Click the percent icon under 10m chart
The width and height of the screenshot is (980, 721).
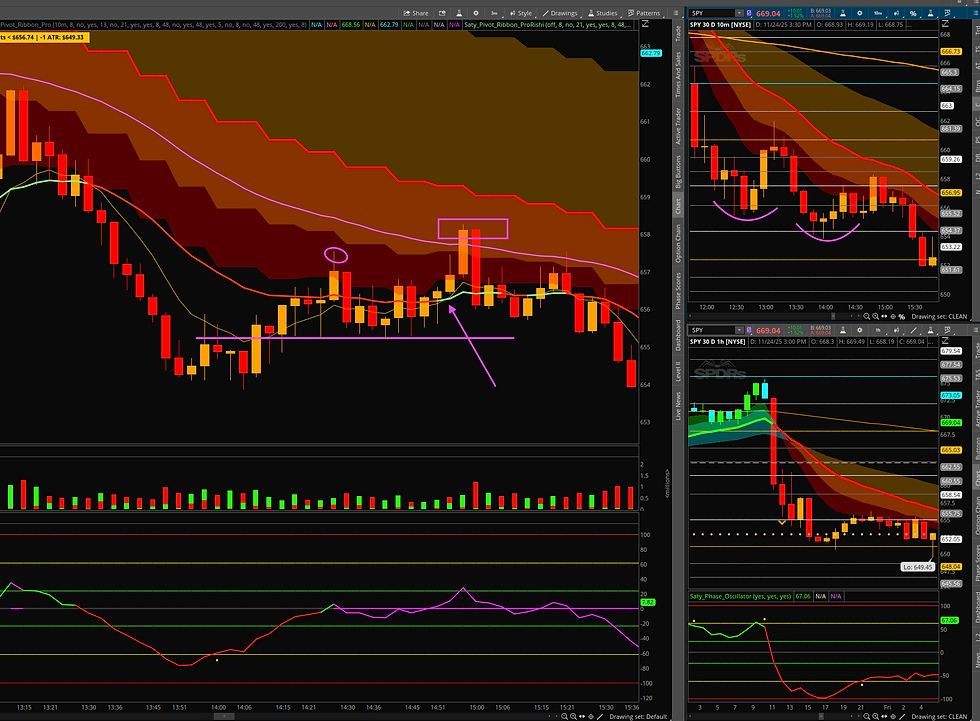pos(902,317)
